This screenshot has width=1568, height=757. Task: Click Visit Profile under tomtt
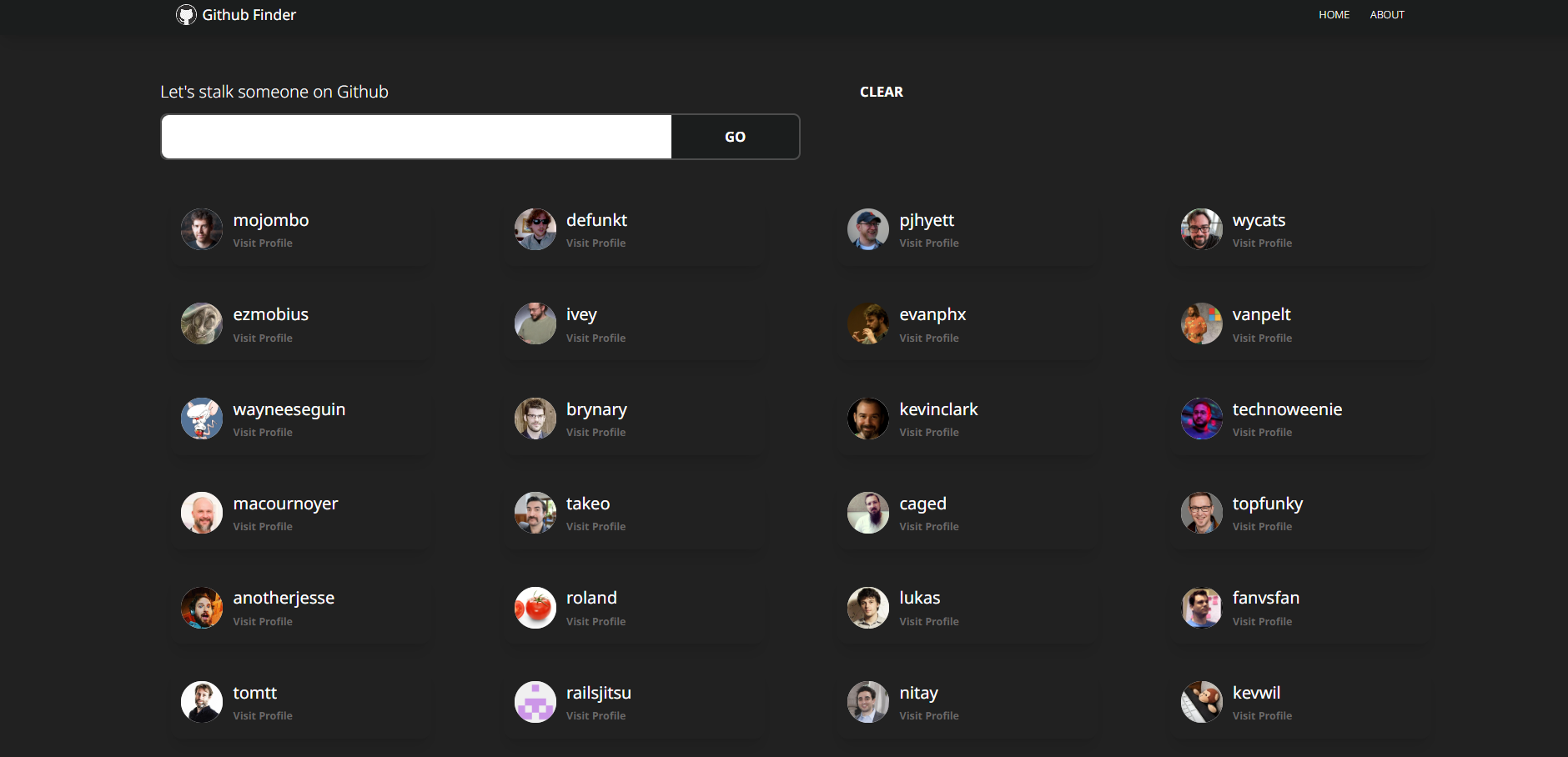point(263,716)
